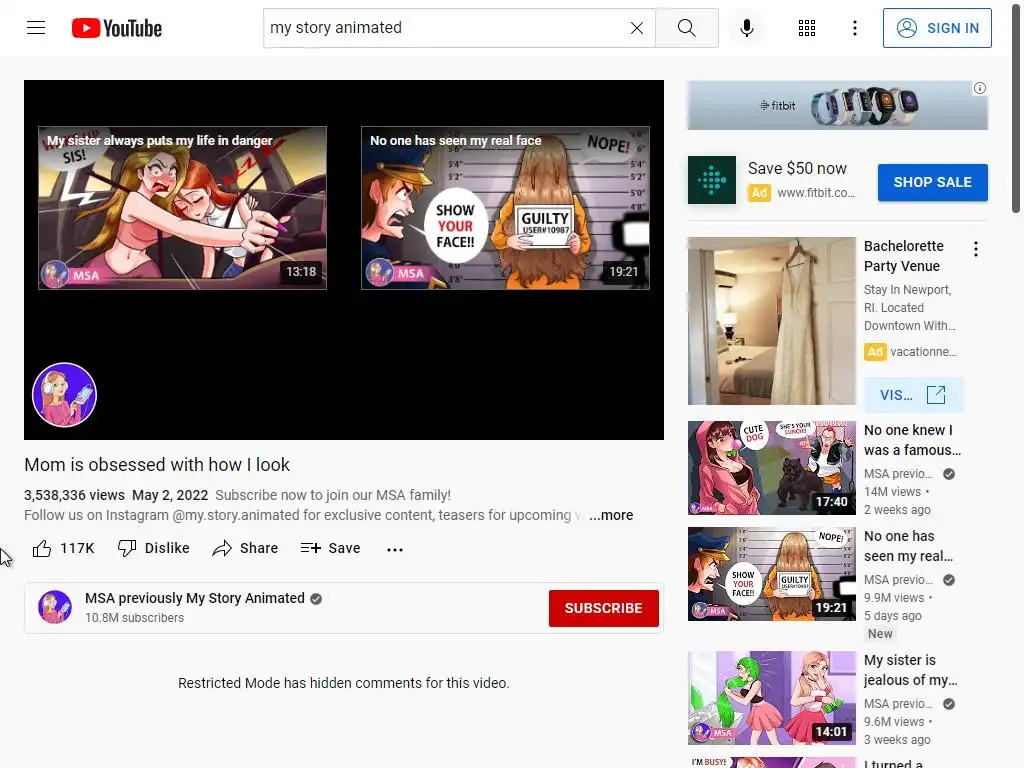Open settings three-dot menu in header

[854, 28]
